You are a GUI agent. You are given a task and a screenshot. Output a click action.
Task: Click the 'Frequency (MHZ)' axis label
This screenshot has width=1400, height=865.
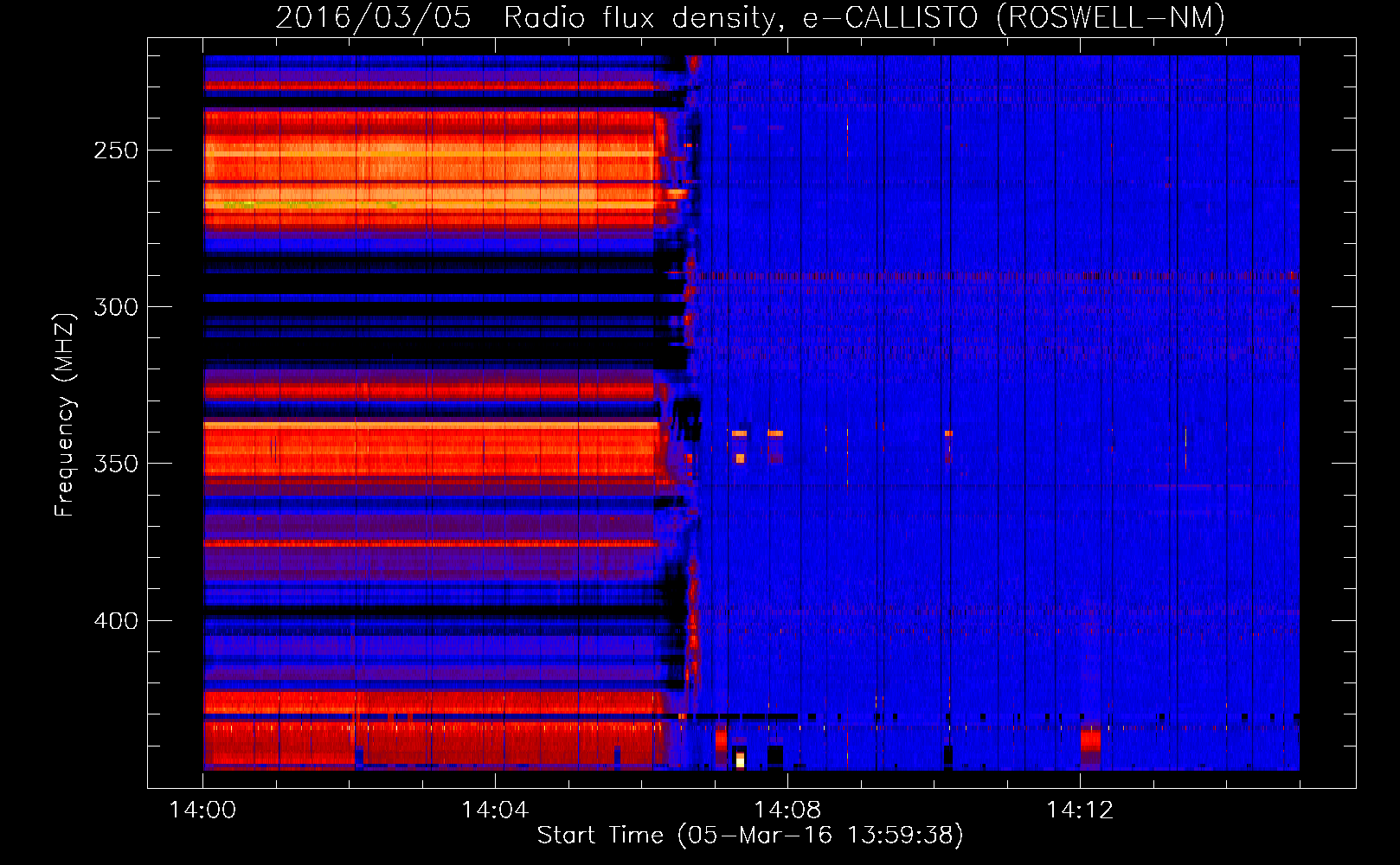pyautogui.click(x=65, y=414)
